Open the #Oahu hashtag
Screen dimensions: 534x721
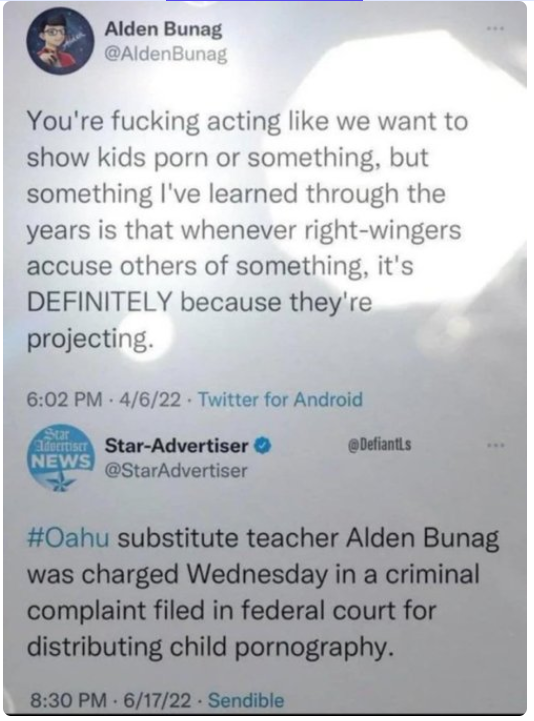[x=68, y=538]
